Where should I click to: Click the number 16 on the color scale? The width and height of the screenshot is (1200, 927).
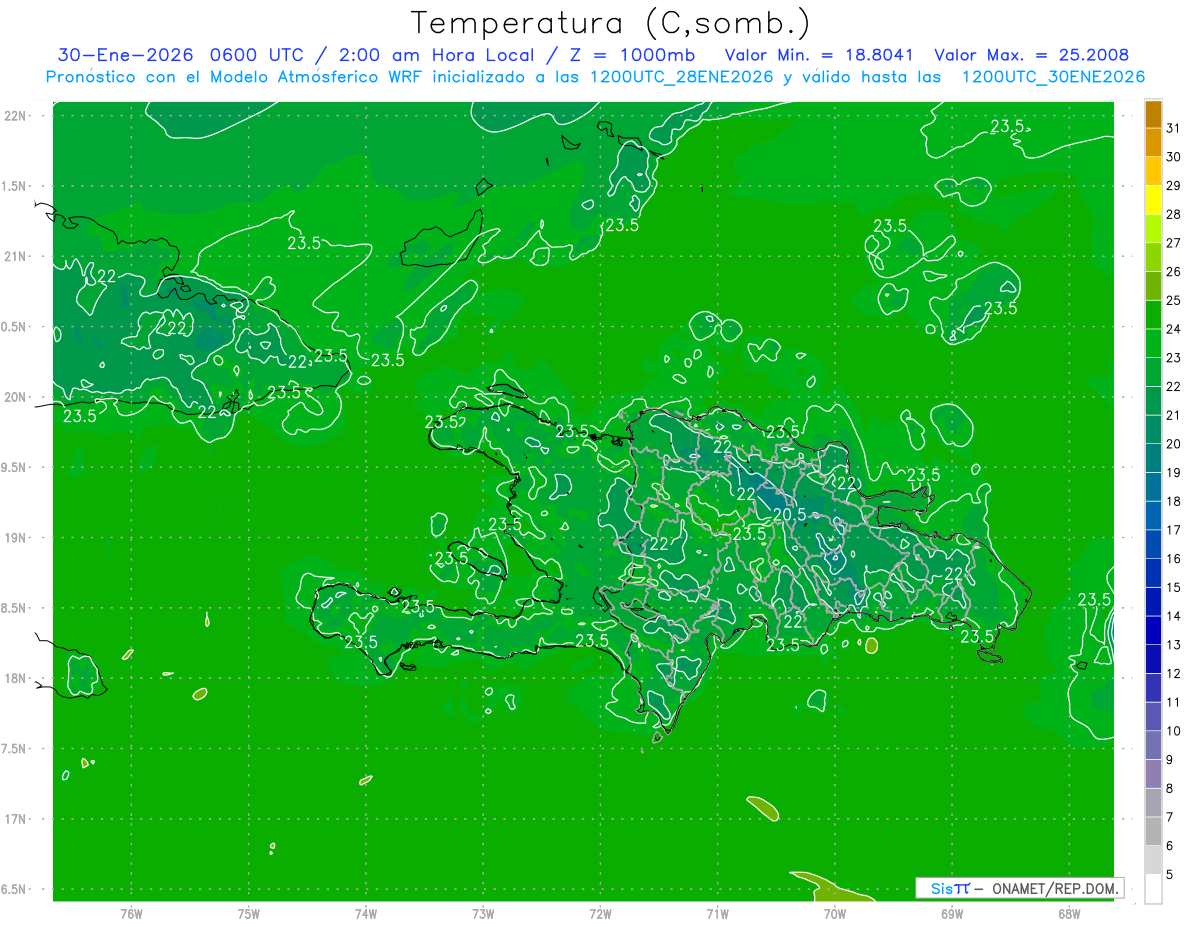(x=1173, y=559)
